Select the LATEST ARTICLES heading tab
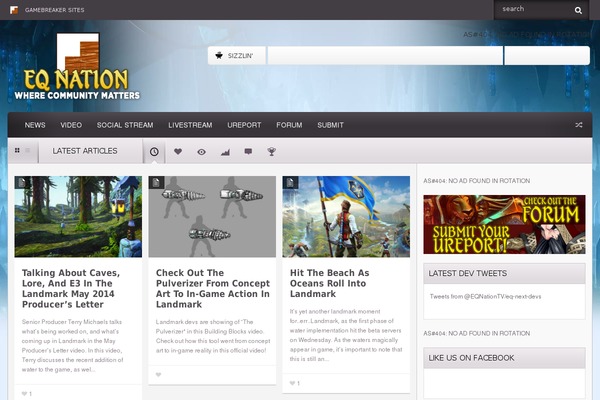 coord(85,151)
